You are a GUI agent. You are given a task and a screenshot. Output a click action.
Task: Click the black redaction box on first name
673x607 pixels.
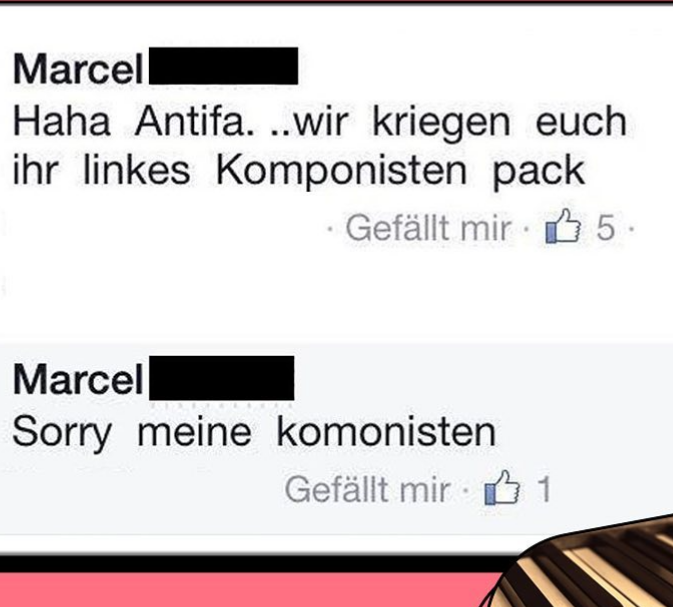(x=224, y=66)
